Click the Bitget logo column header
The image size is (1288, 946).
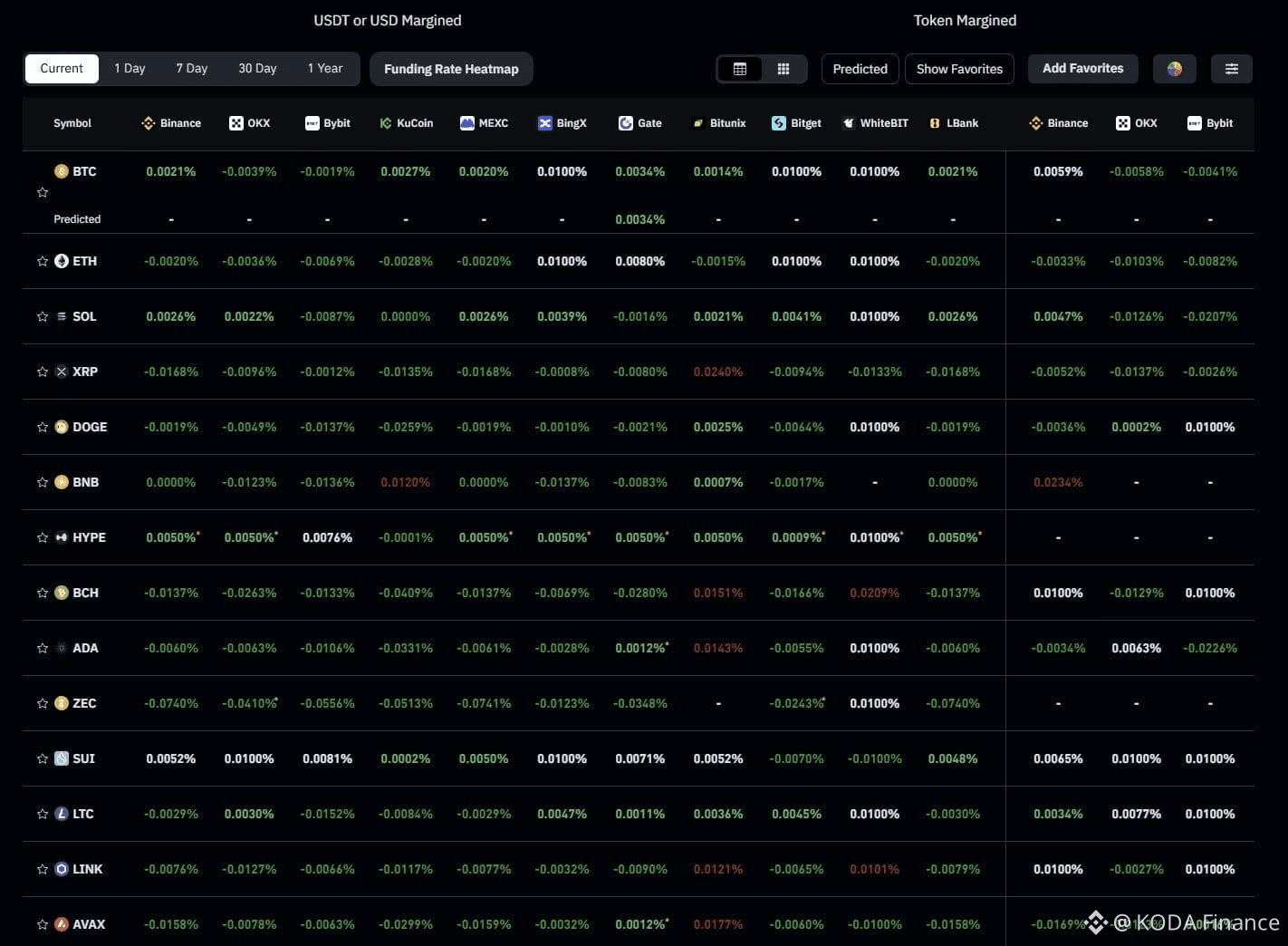tap(776, 123)
